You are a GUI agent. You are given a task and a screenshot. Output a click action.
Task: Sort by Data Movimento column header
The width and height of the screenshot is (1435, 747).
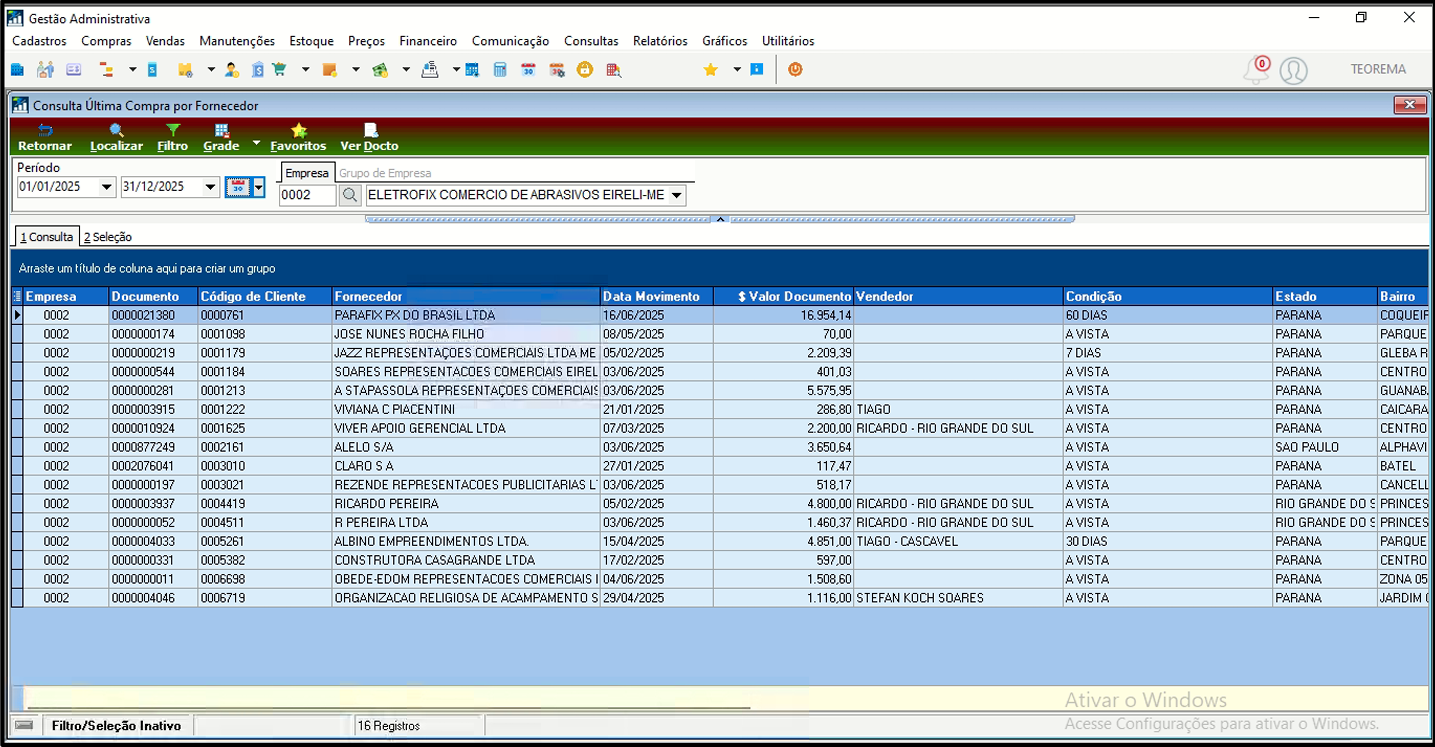coord(656,296)
